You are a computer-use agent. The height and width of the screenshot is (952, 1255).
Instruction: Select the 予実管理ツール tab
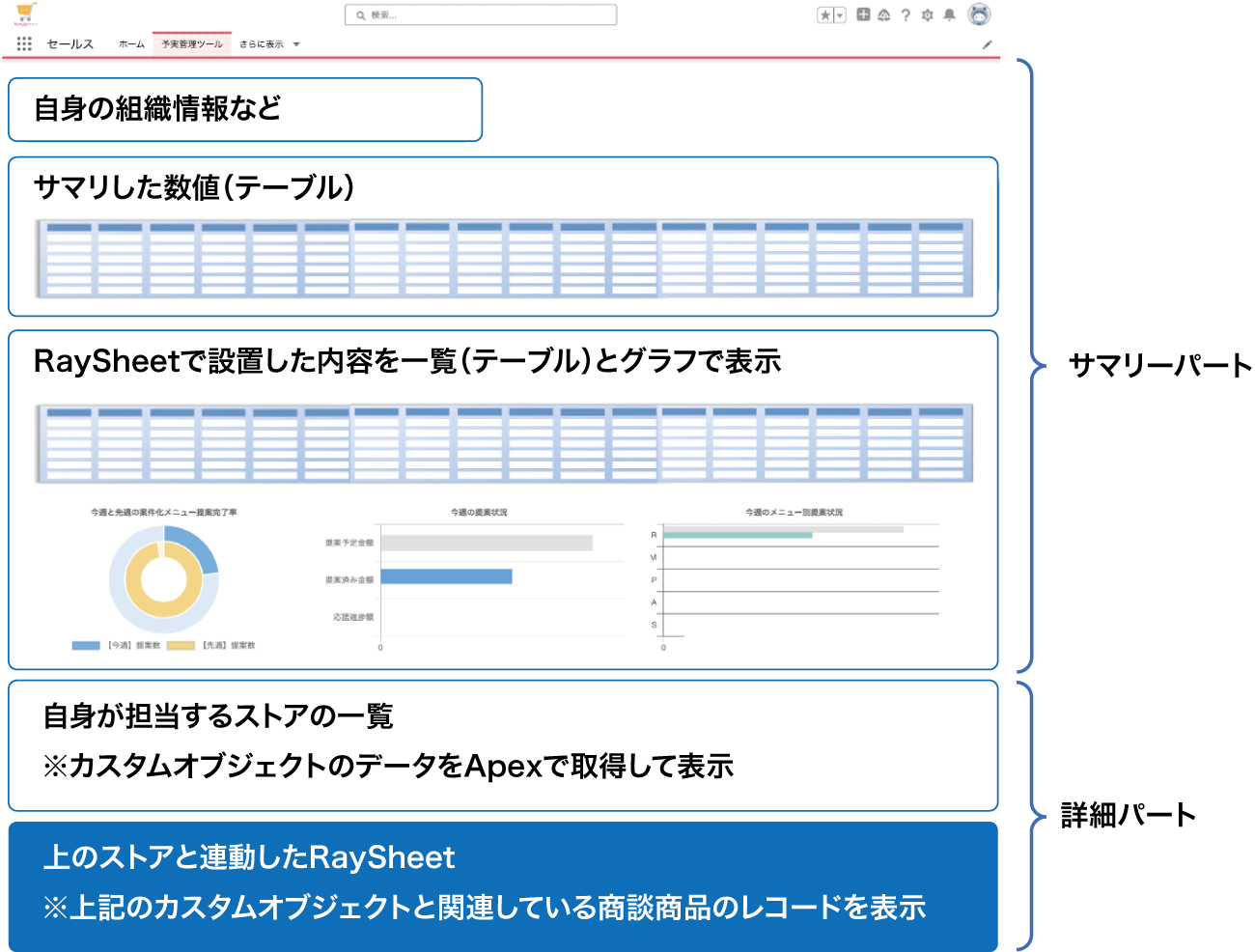point(192,44)
